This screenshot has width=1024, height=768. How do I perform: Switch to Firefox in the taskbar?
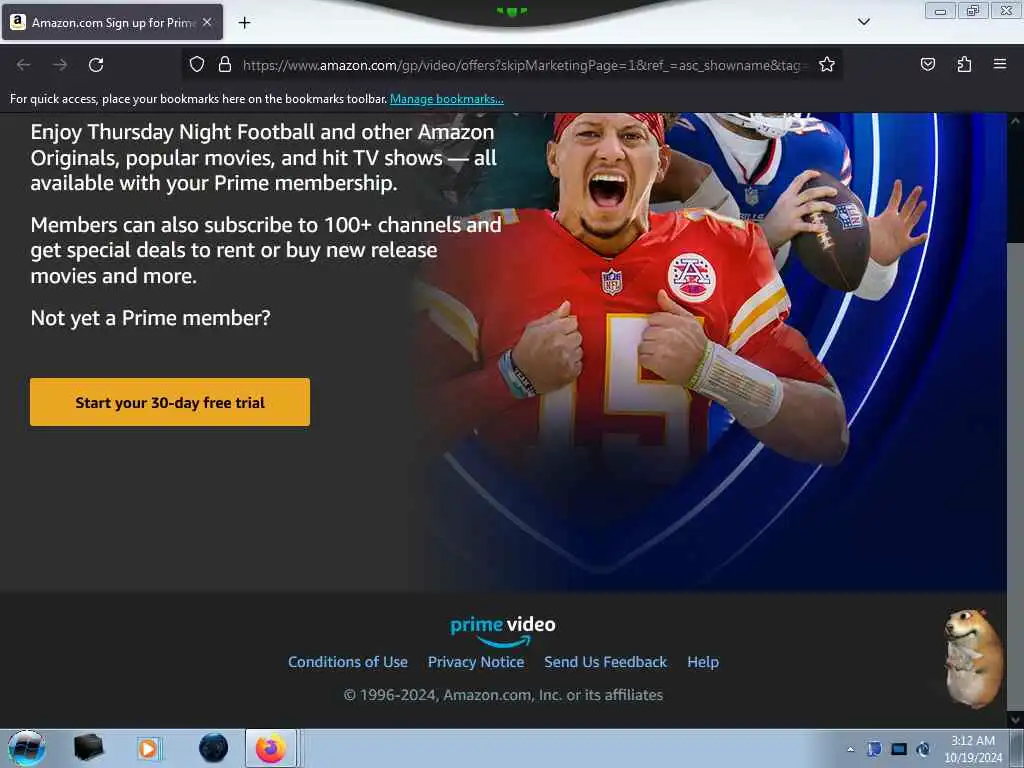[271, 748]
